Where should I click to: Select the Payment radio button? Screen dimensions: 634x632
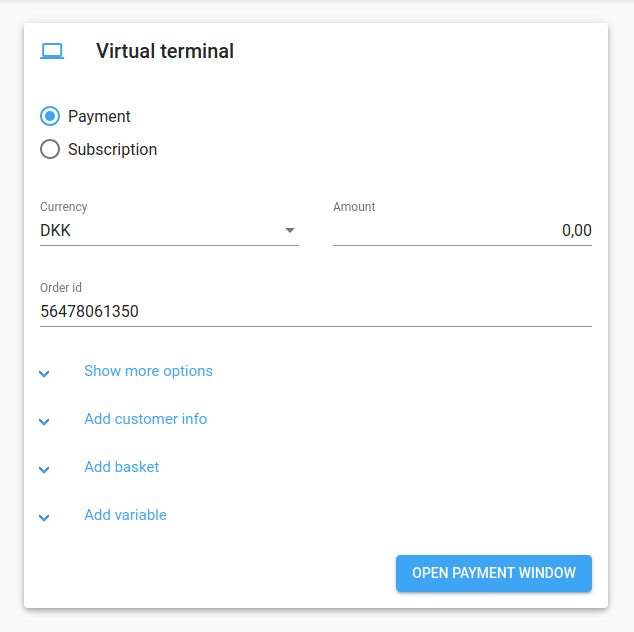pyautogui.click(x=50, y=116)
